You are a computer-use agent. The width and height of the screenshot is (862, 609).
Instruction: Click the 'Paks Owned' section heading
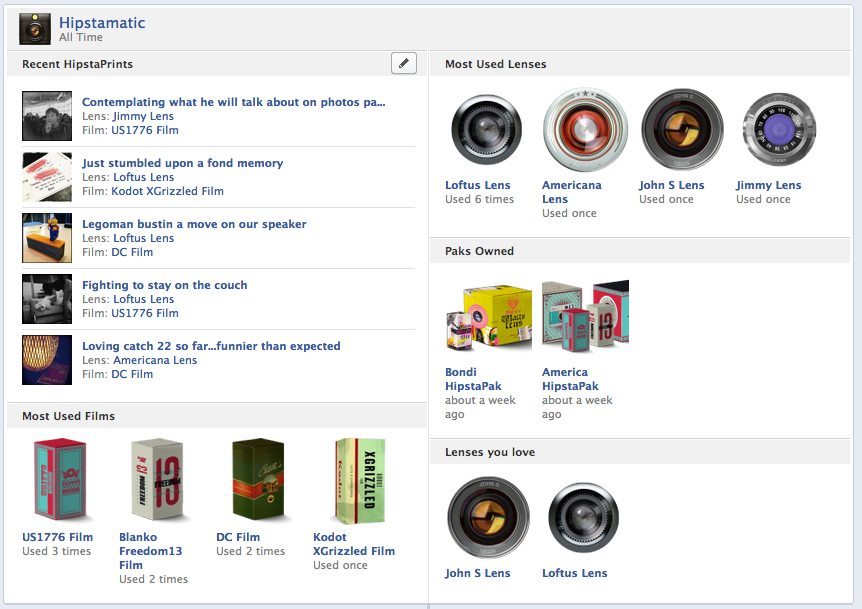479,251
